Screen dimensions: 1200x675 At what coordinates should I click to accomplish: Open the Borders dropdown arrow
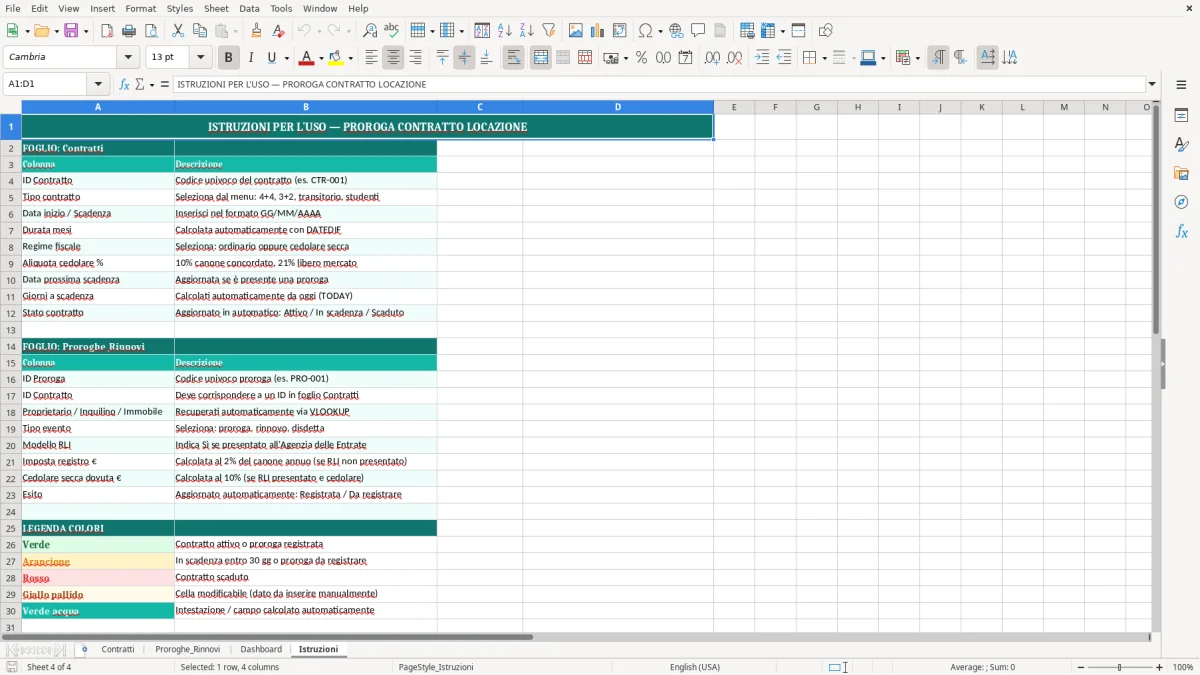[x=823, y=58]
